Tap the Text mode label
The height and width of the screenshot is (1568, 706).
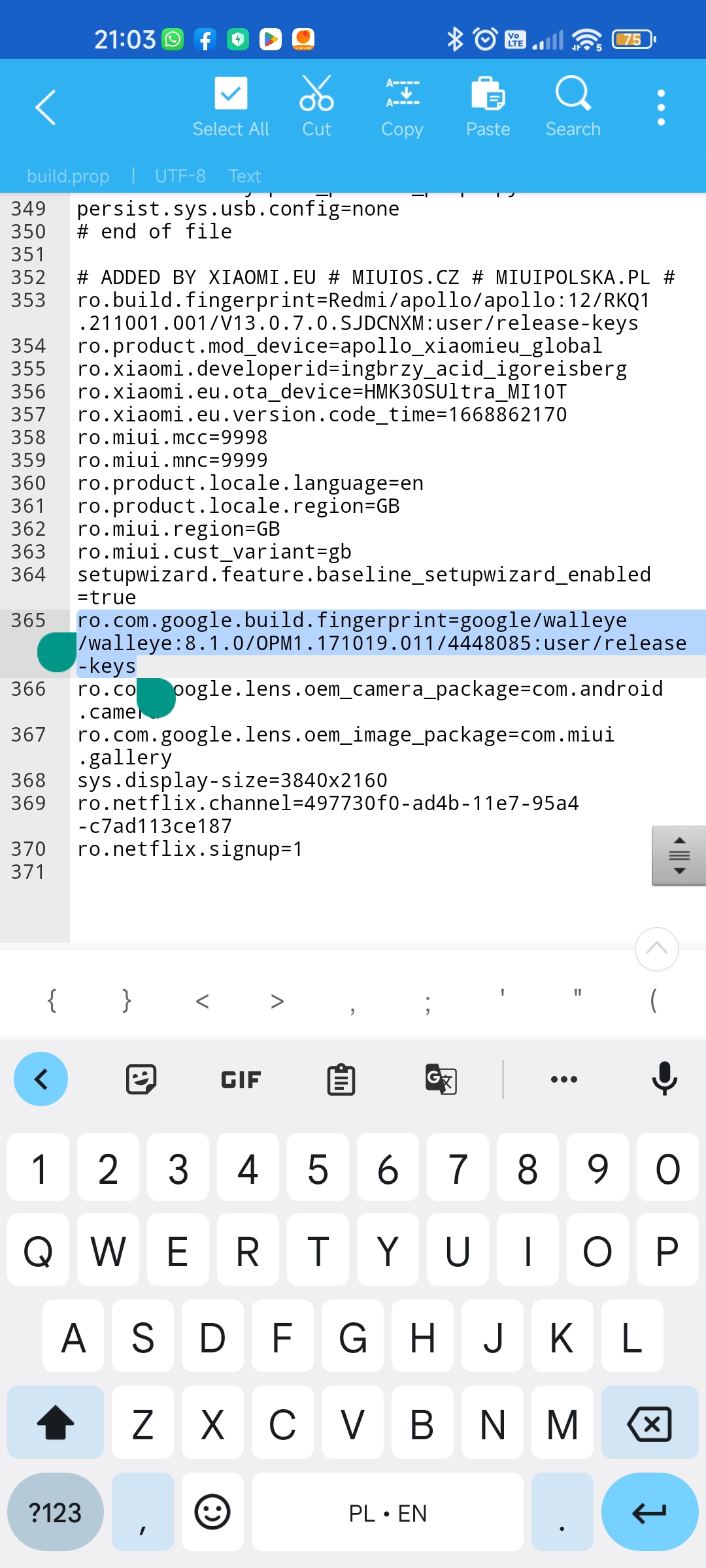[244, 176]
